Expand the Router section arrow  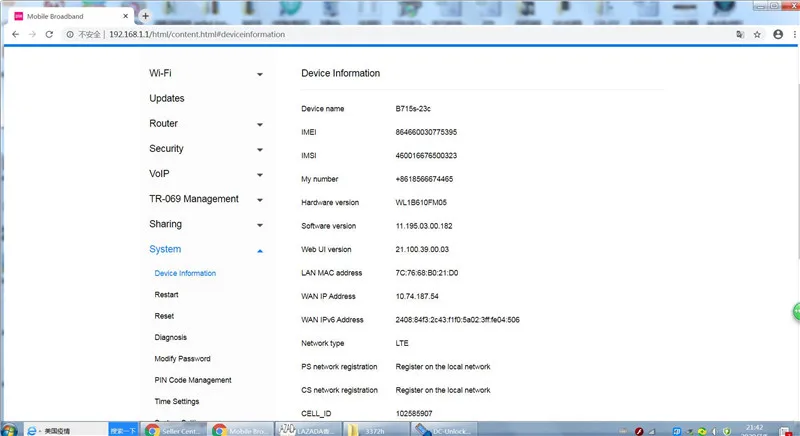click(x=259, y=125)
